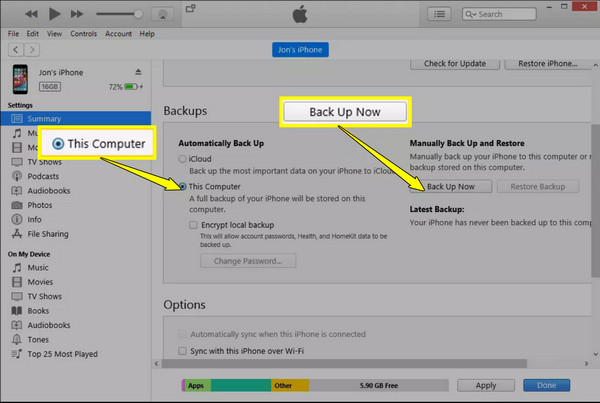Screen dimensions: 600x403
Task: Open the Controls menu
Action: click(83, 34)
